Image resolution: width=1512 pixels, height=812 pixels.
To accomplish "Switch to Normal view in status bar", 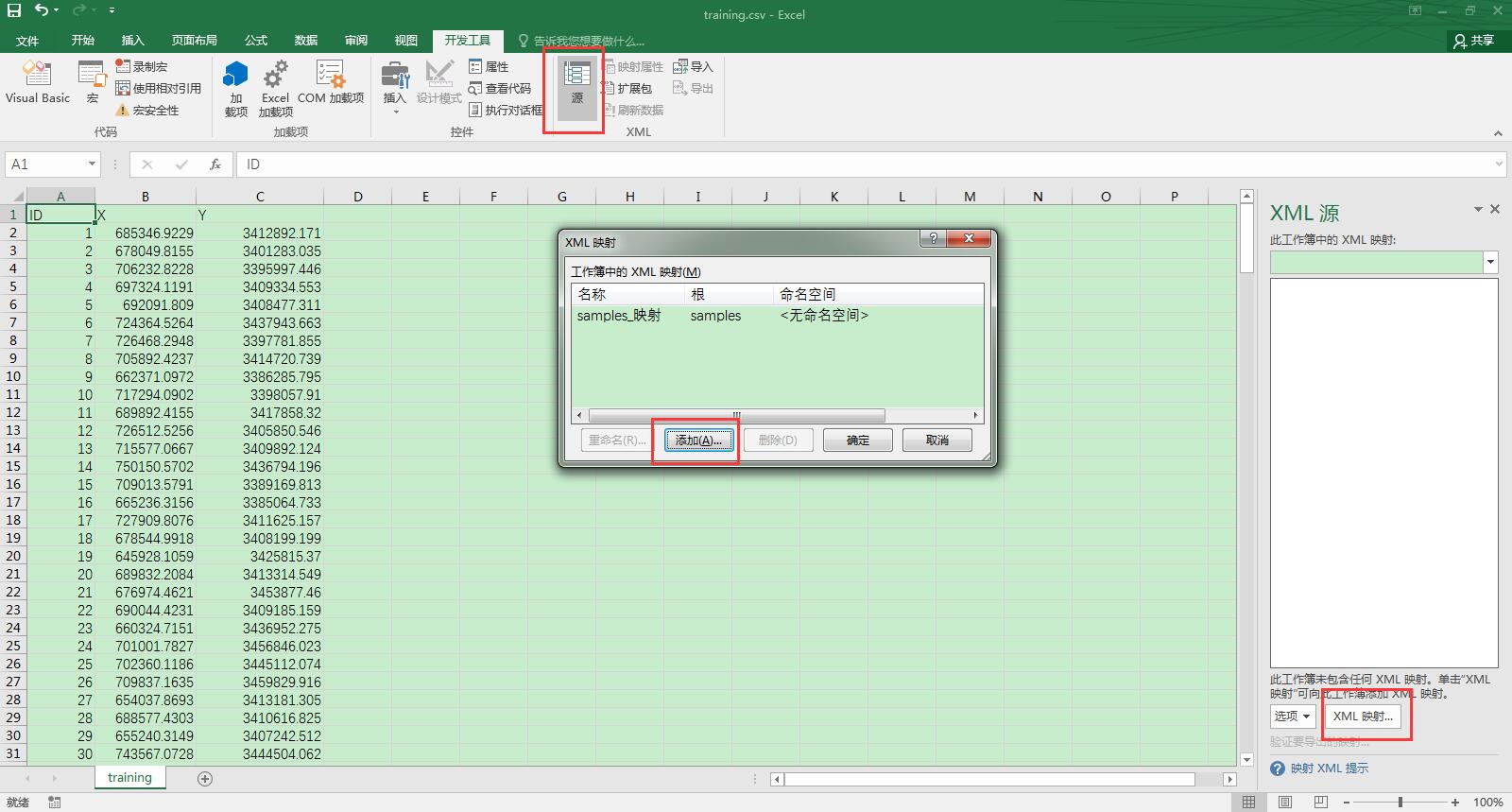I will coord(1249,803).
